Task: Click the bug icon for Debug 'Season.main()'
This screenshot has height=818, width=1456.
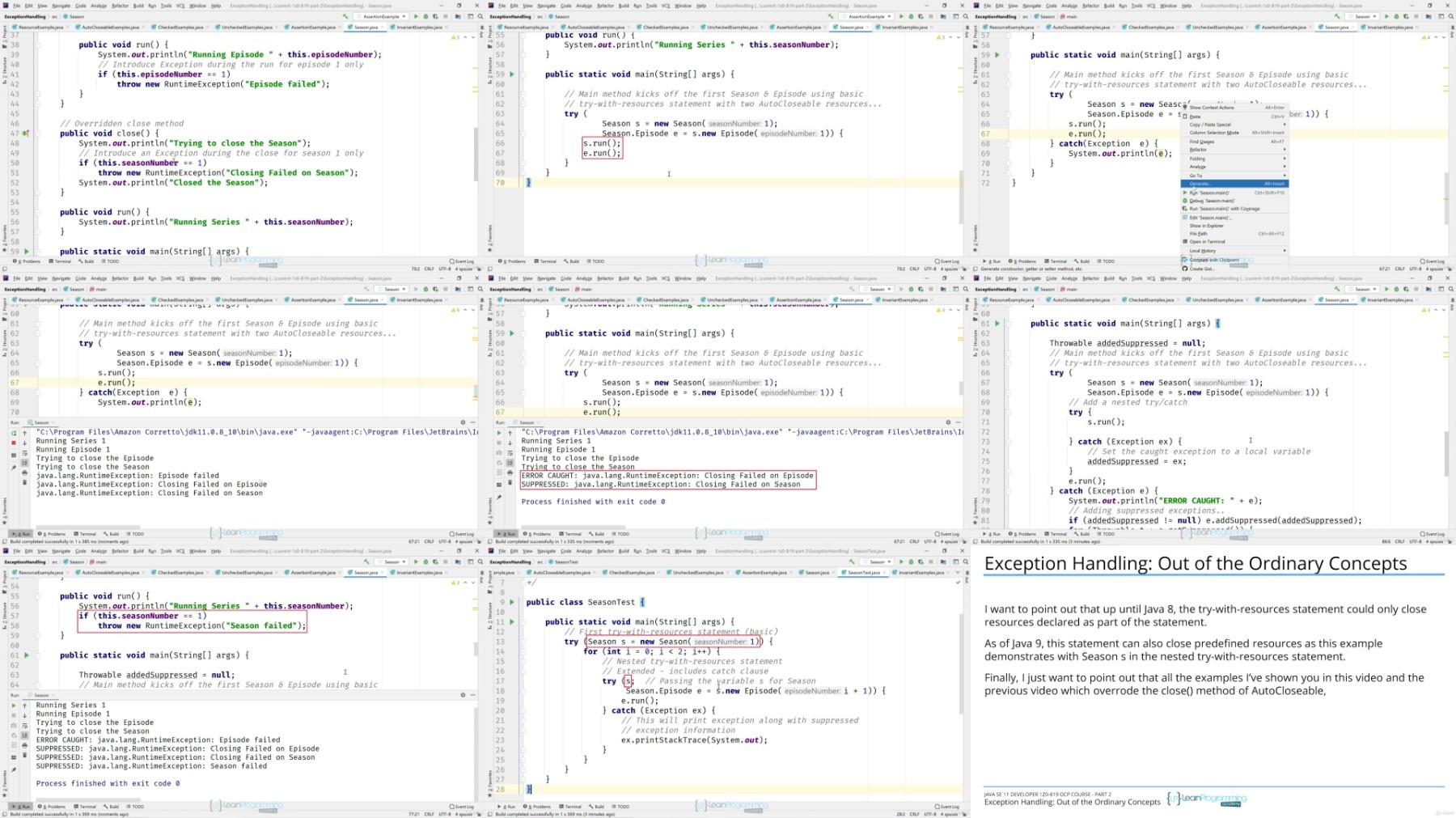Action: coord(1185,201)
